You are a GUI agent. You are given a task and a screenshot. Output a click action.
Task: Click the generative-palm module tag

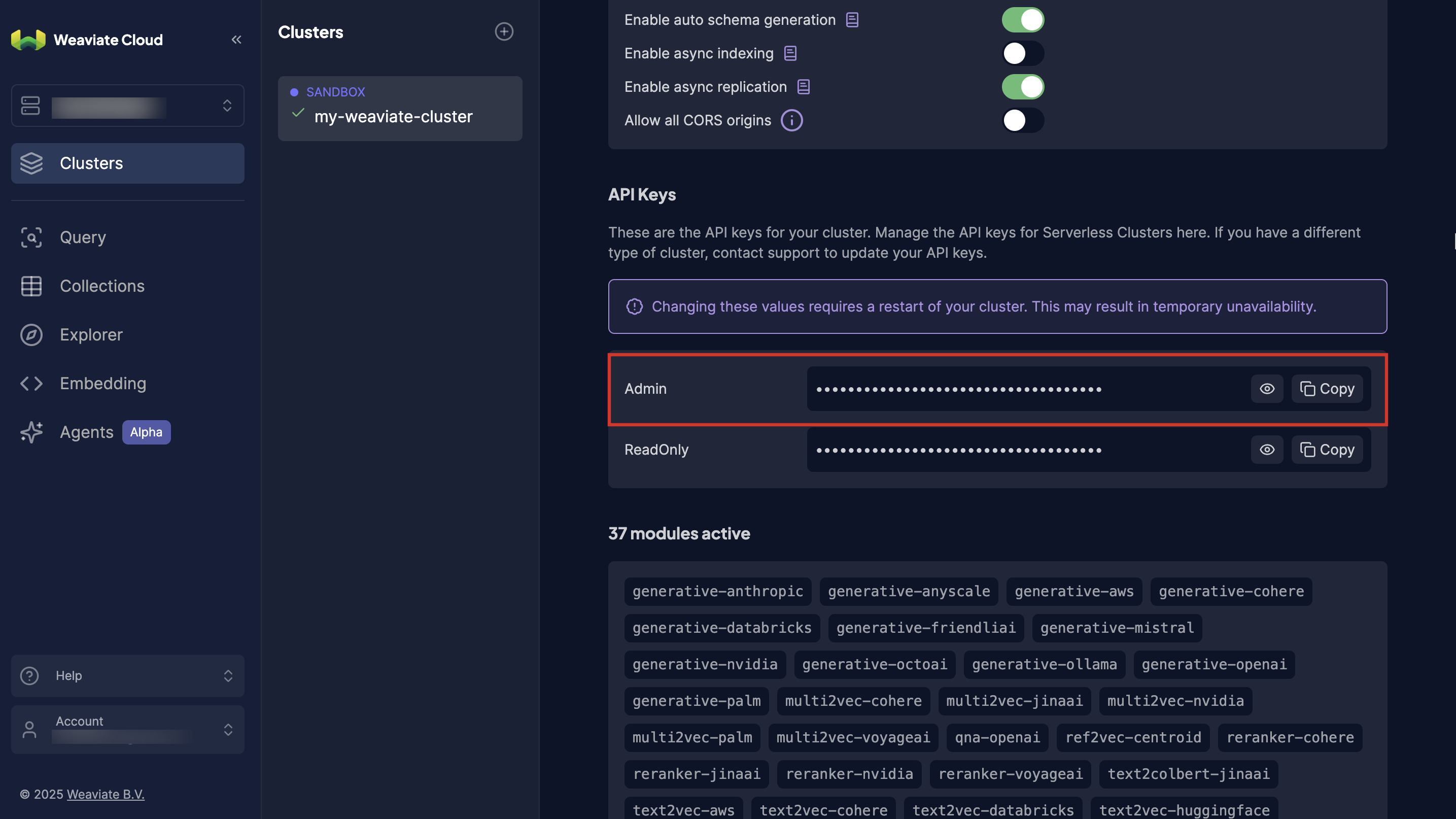697,701
